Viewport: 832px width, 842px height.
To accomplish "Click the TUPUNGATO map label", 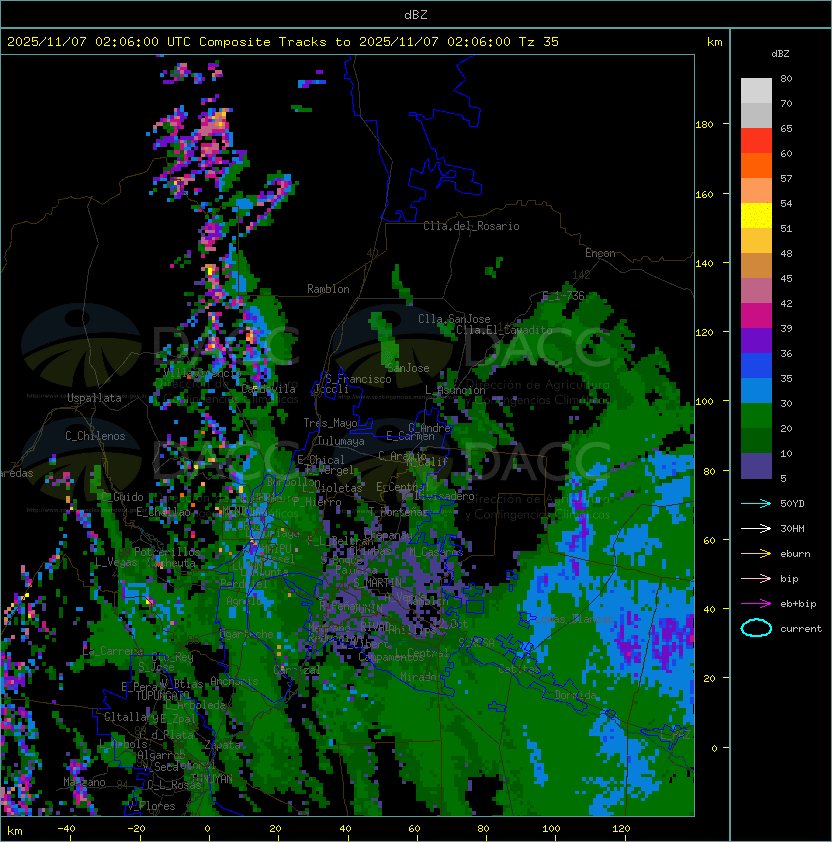I will click(x=163, y=696).
